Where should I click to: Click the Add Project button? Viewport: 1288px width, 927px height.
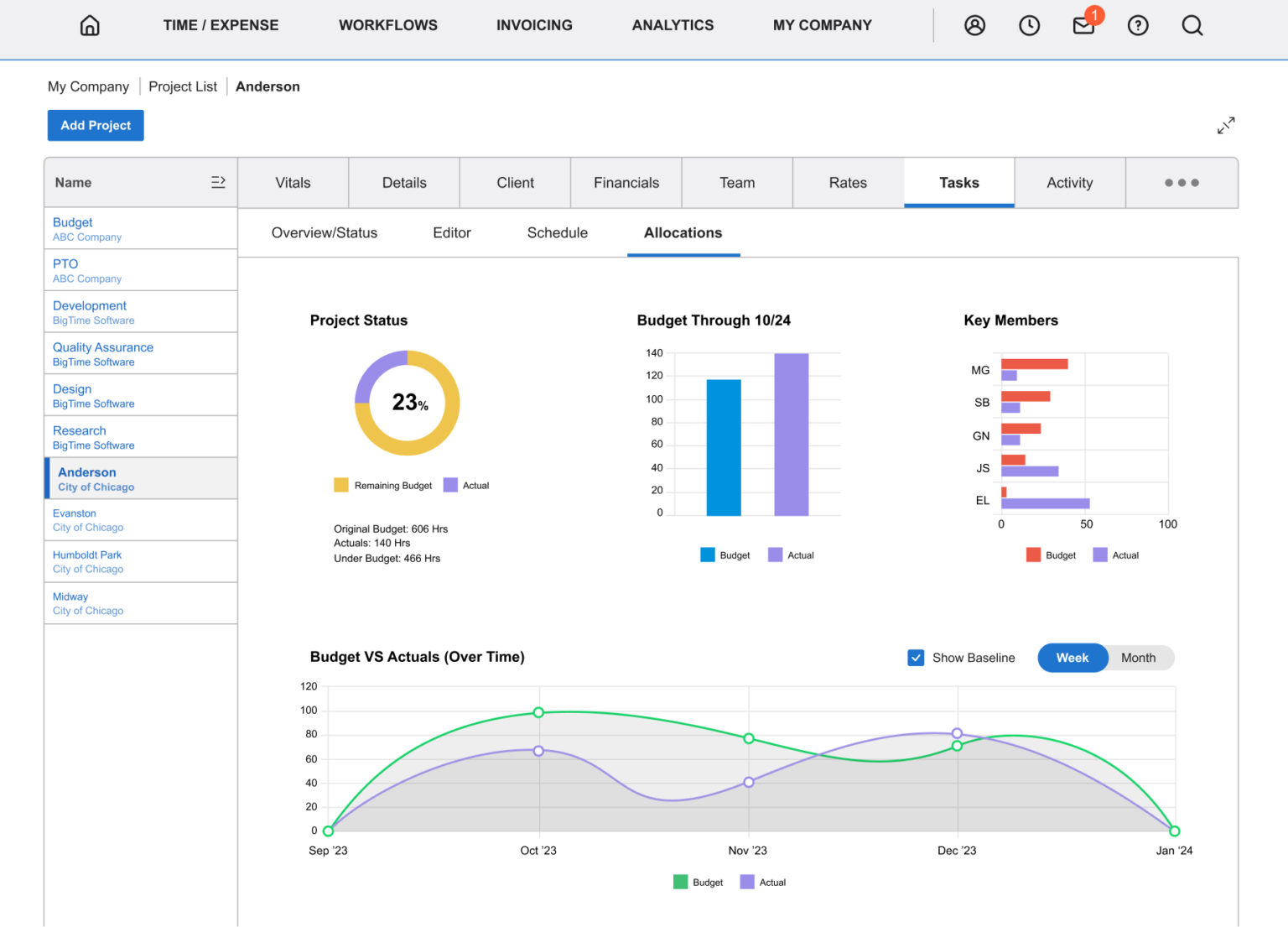(x=95, y=125)
